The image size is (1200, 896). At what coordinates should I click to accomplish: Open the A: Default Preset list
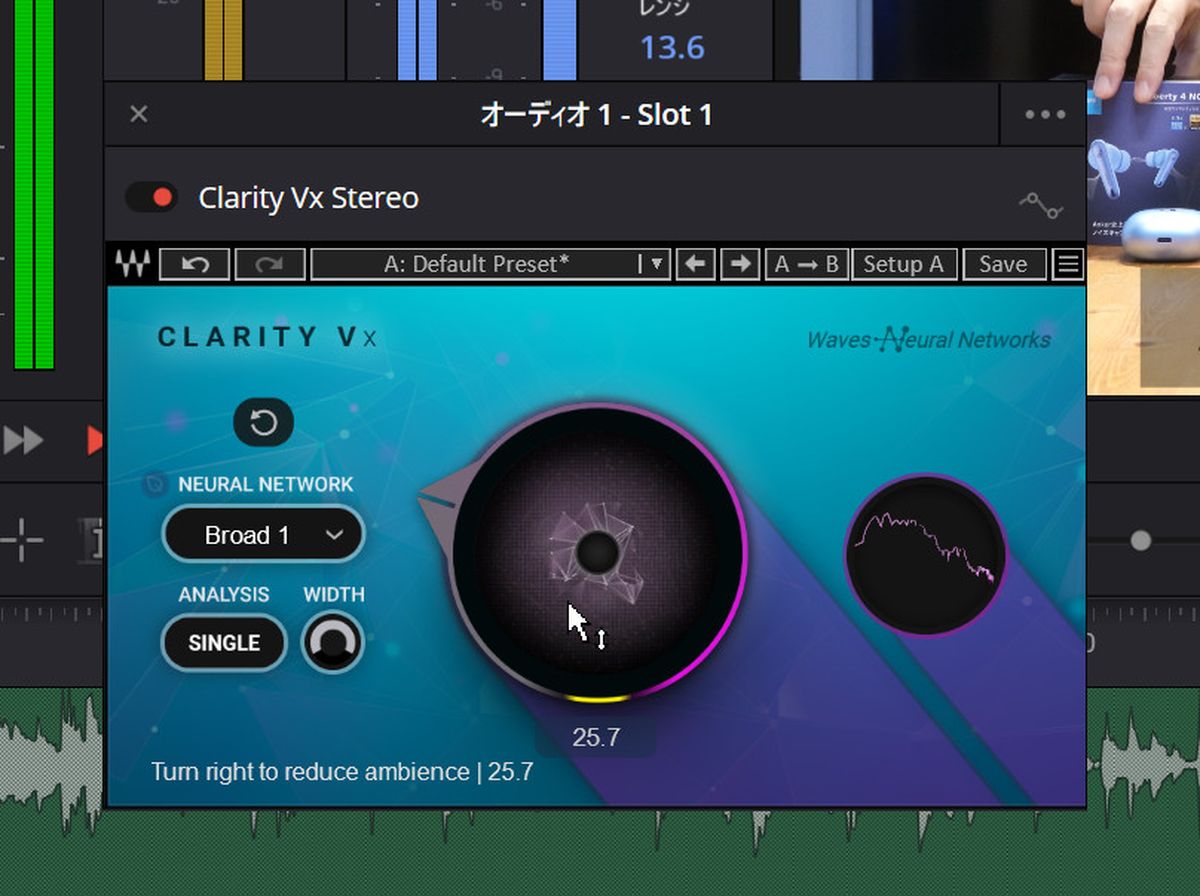point(490,264)
